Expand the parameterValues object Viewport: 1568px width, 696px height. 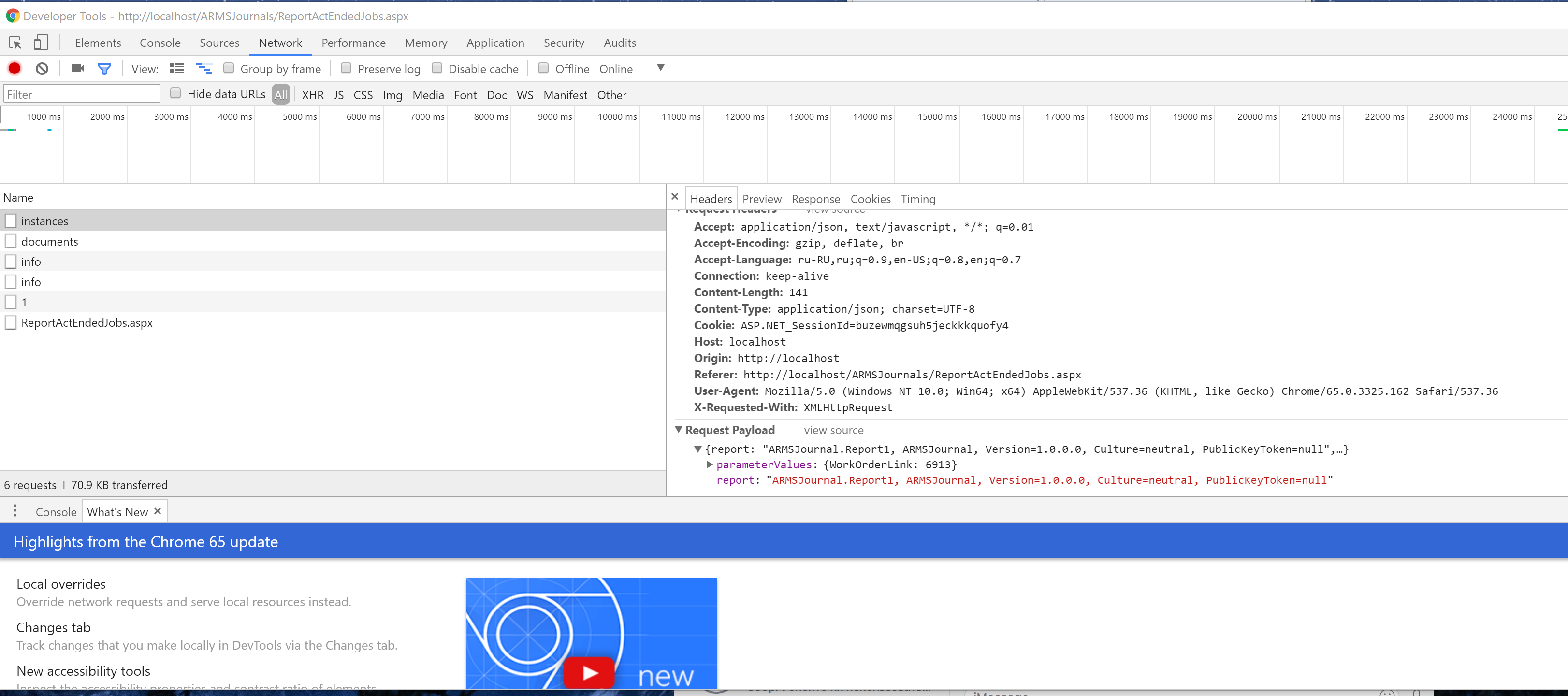(x=709, y=464)
